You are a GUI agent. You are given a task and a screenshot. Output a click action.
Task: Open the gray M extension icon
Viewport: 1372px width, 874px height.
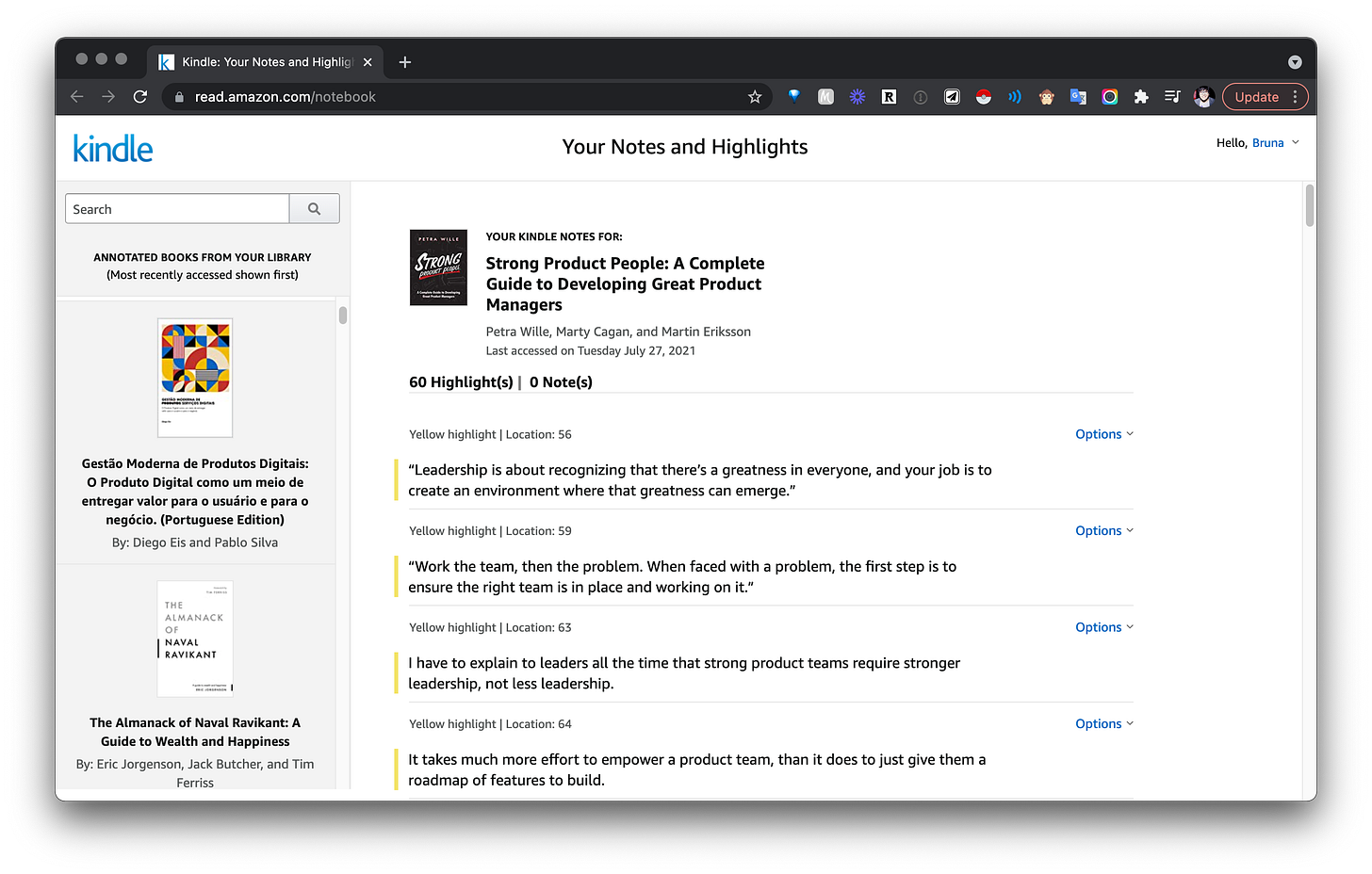pos(826,97)
